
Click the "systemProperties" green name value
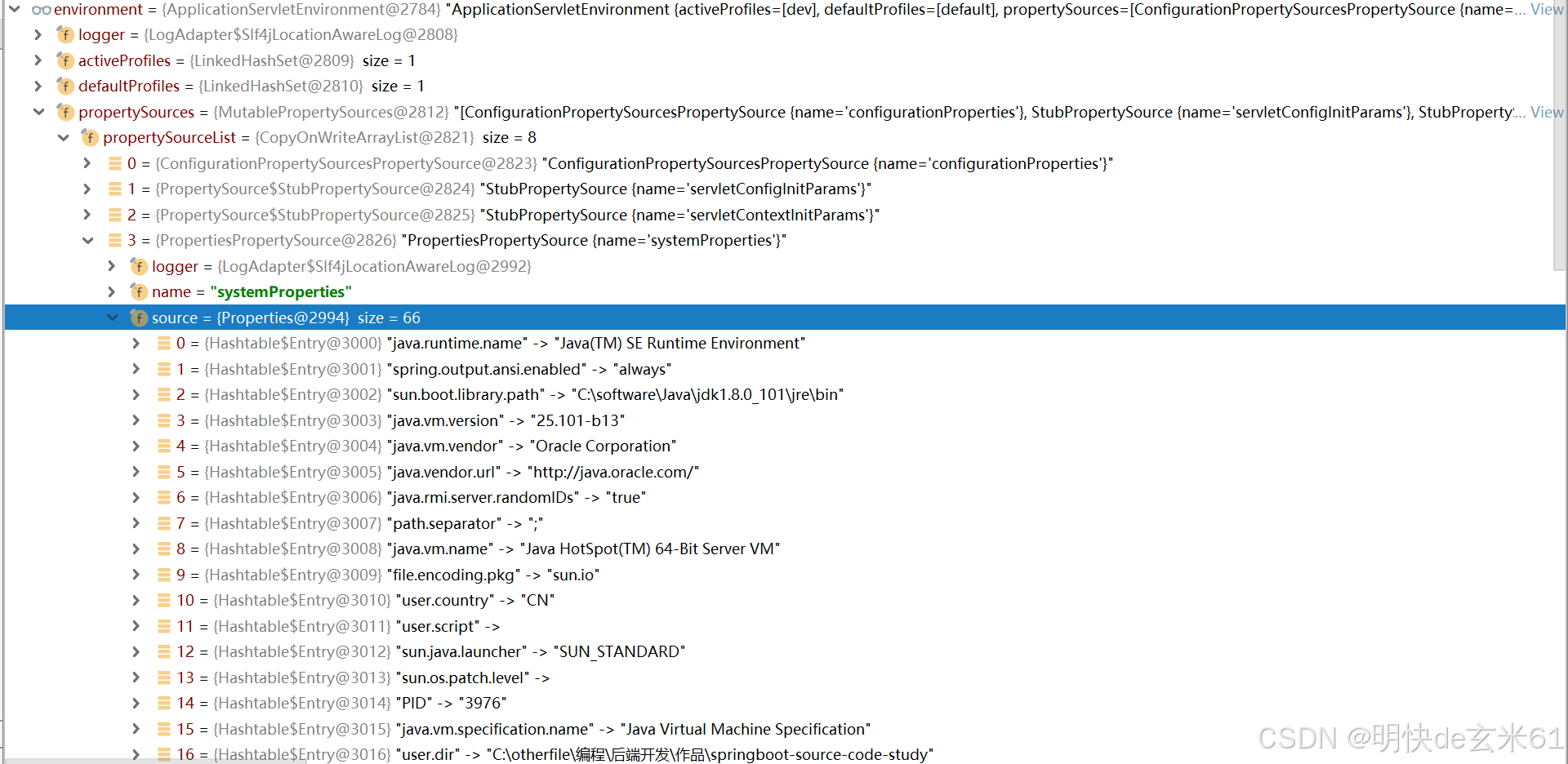[281, 291]
